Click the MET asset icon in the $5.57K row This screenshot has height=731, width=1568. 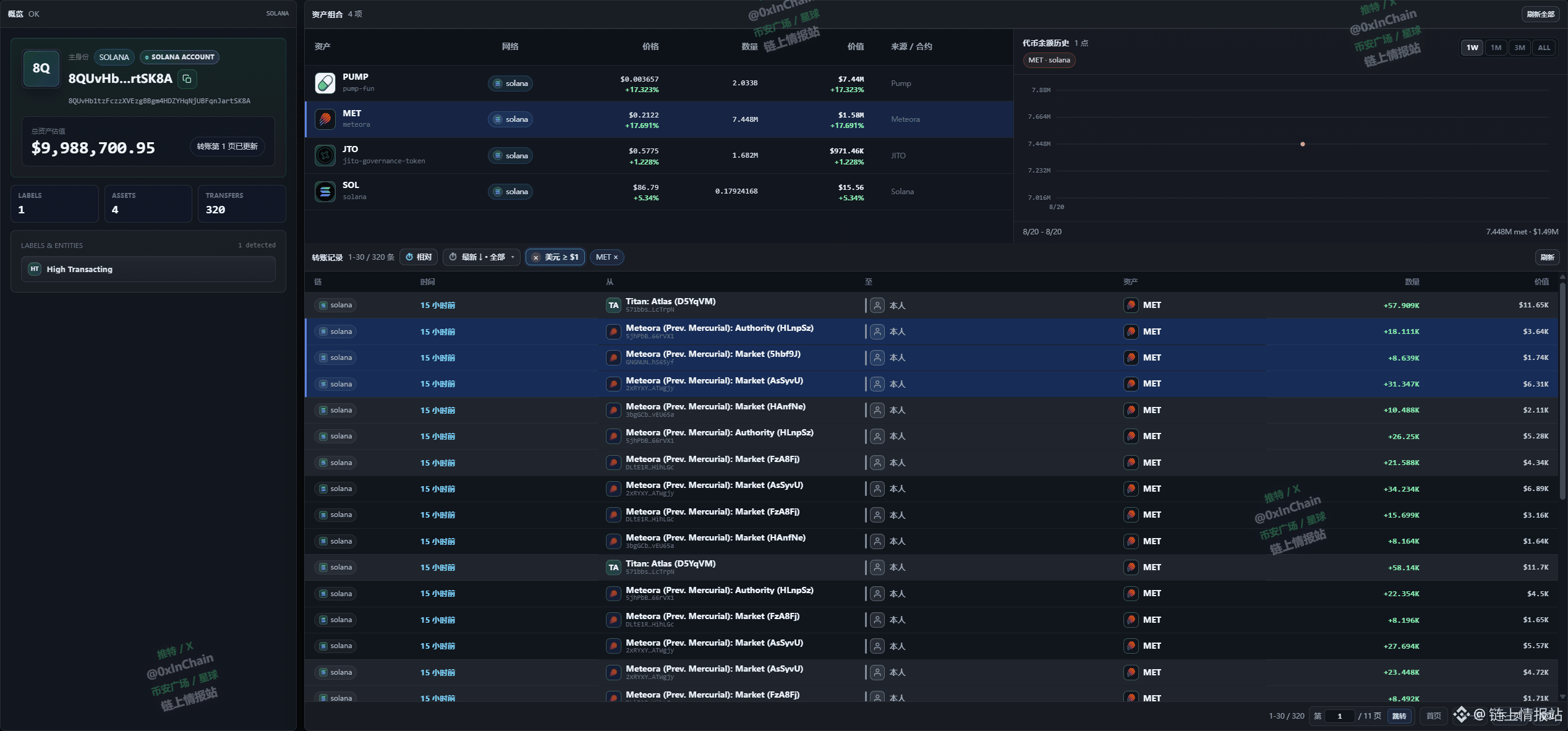1131,646
